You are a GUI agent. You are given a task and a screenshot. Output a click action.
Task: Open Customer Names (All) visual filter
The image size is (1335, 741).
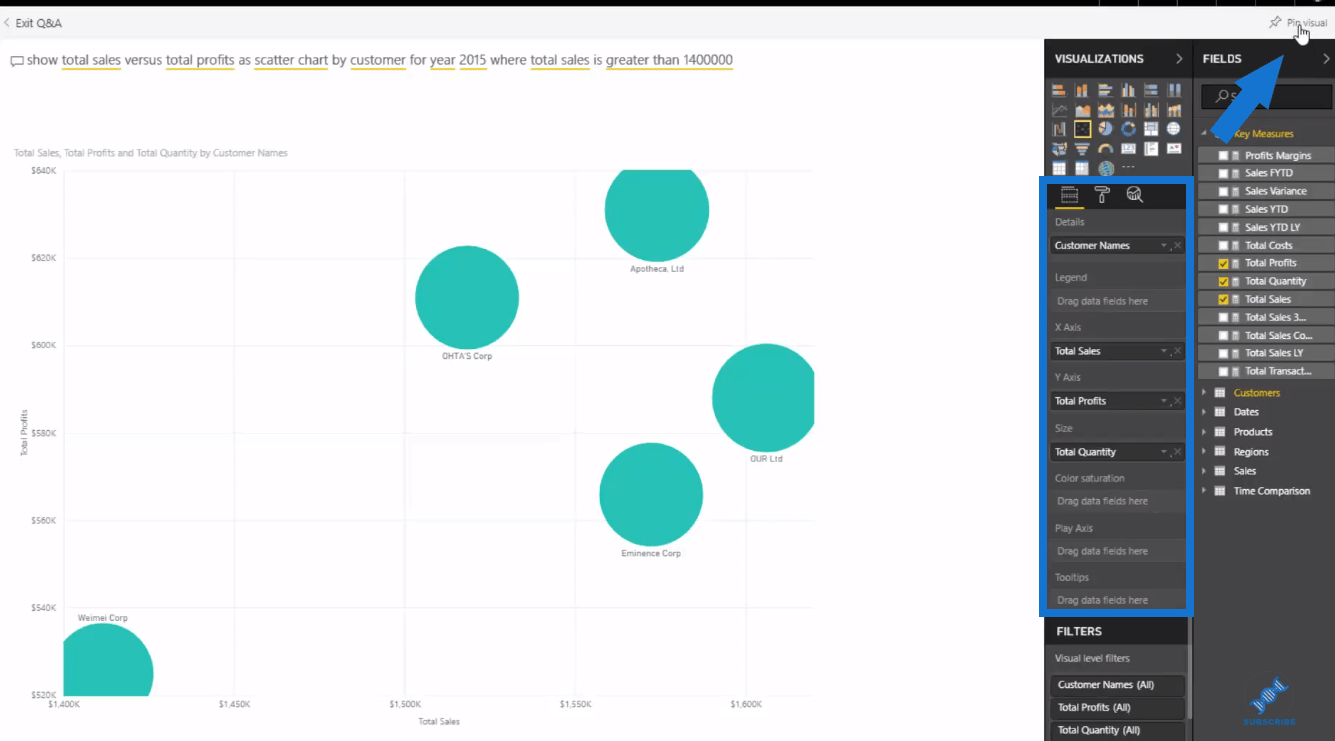tap(1117, 685)
